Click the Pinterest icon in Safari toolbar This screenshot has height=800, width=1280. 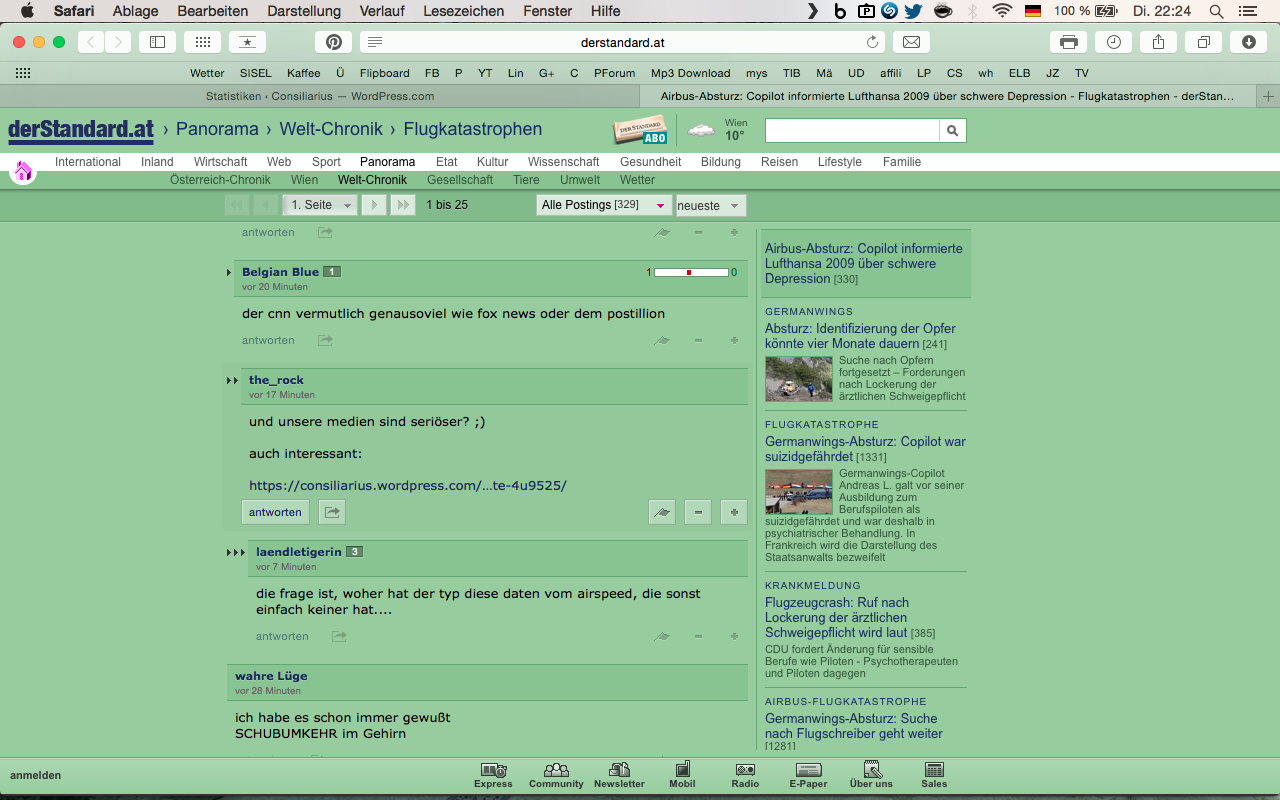pyautogui.click(x=333, y=42)
